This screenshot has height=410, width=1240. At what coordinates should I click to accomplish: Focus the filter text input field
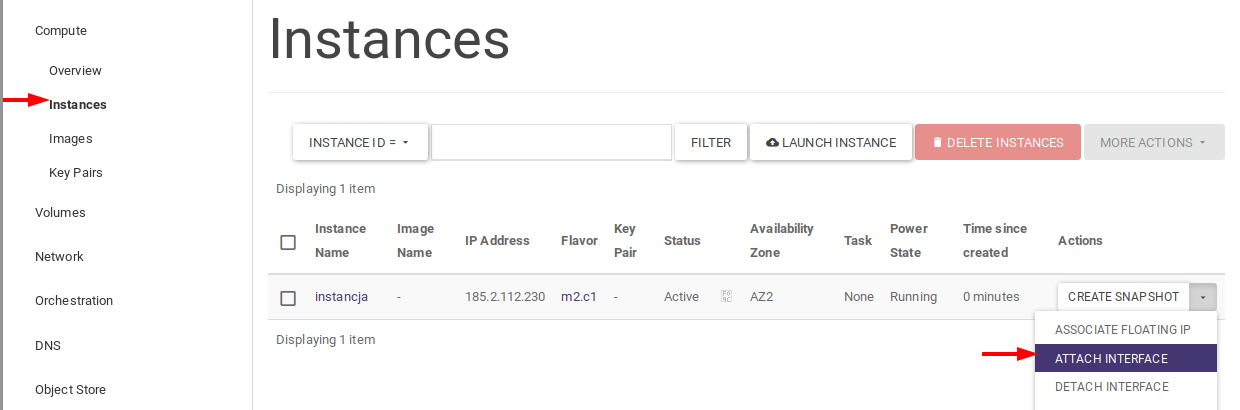[551, 142]
